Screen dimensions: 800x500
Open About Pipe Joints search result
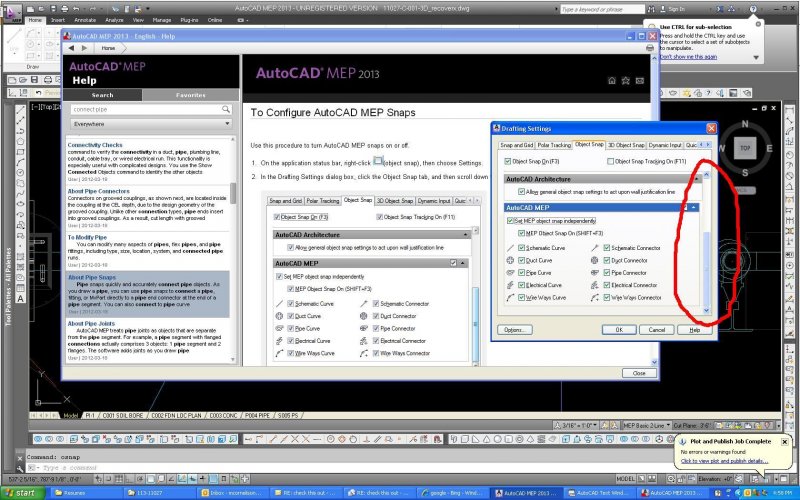pyautogui.click(x=91, y=323)
